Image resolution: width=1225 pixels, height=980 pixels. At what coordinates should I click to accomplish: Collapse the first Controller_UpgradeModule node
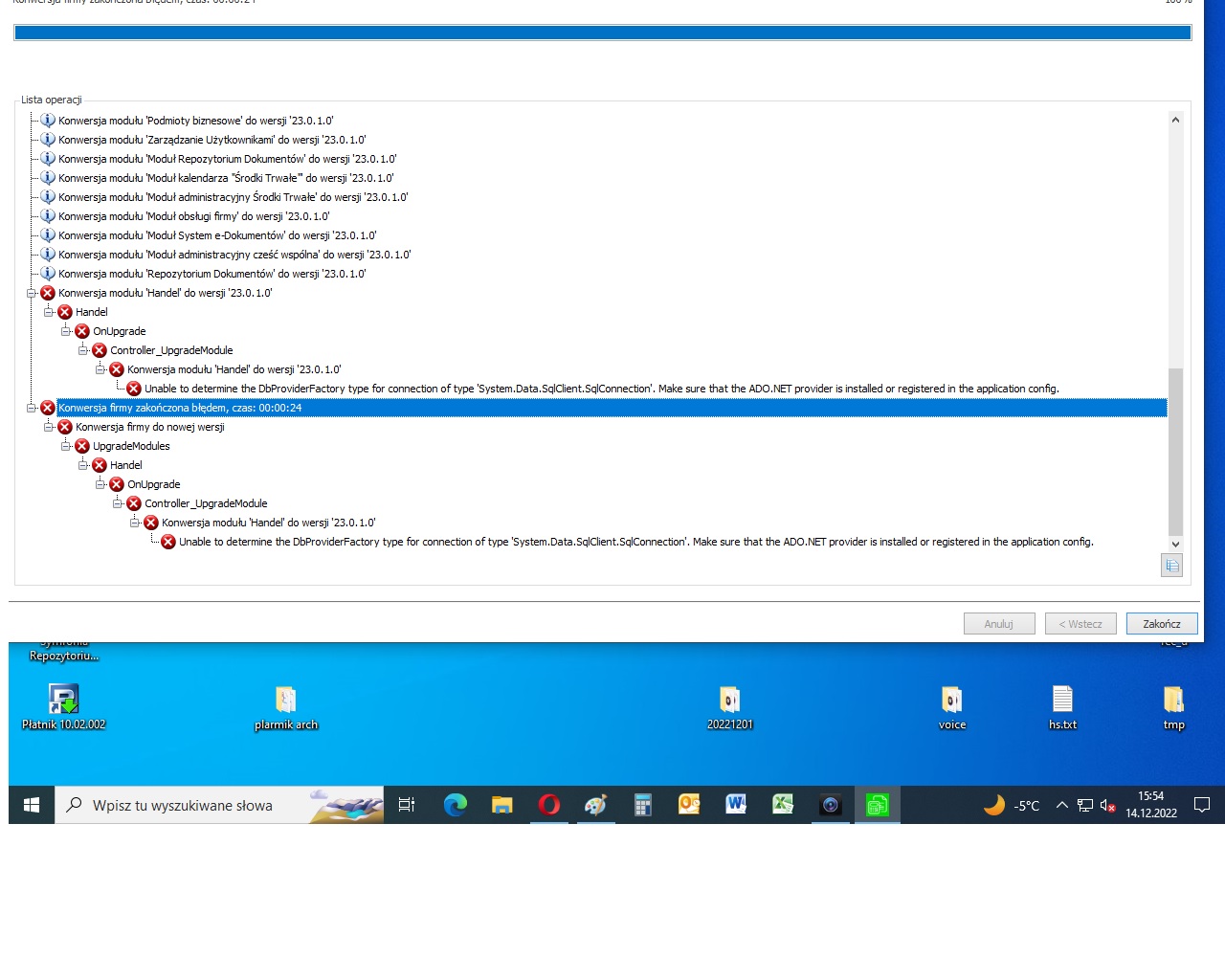(83, 350)
